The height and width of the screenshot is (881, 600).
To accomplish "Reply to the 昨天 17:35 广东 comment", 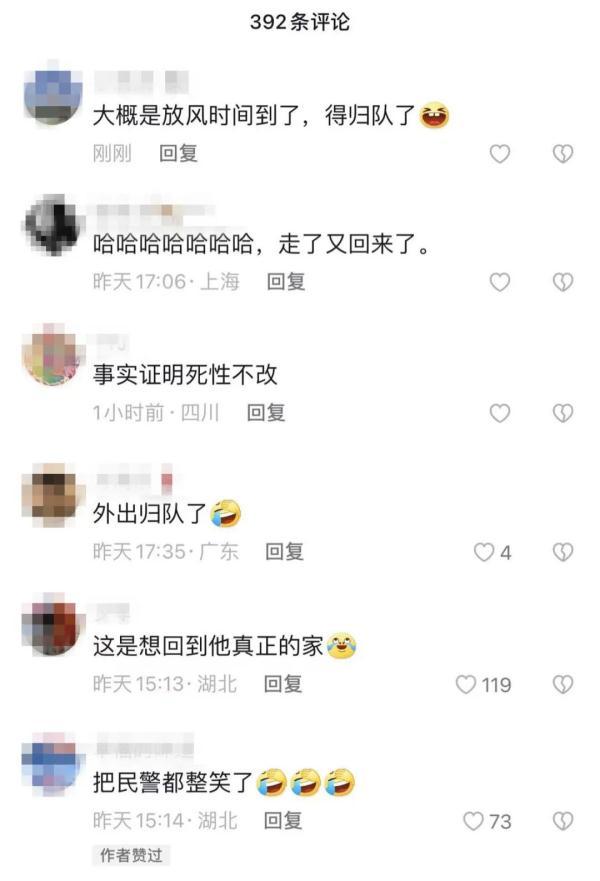I will (x=284, y=551).
